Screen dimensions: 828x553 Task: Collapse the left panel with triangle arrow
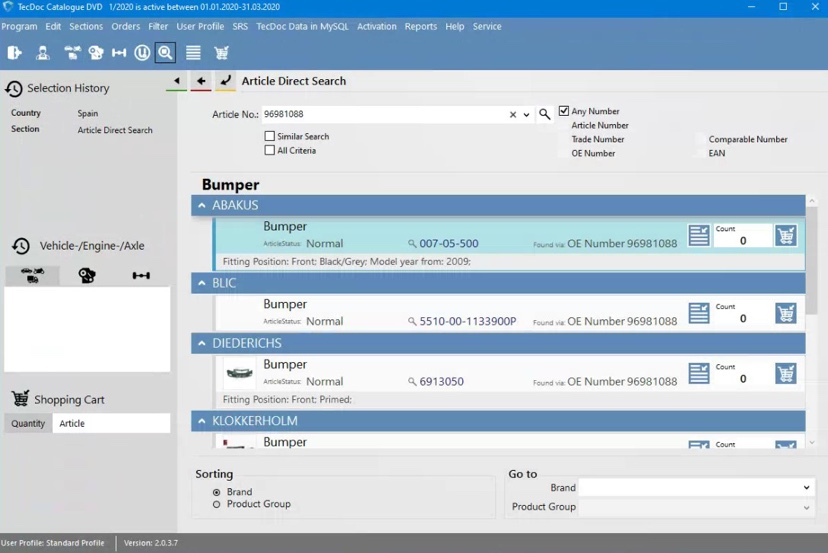point(176,81)
